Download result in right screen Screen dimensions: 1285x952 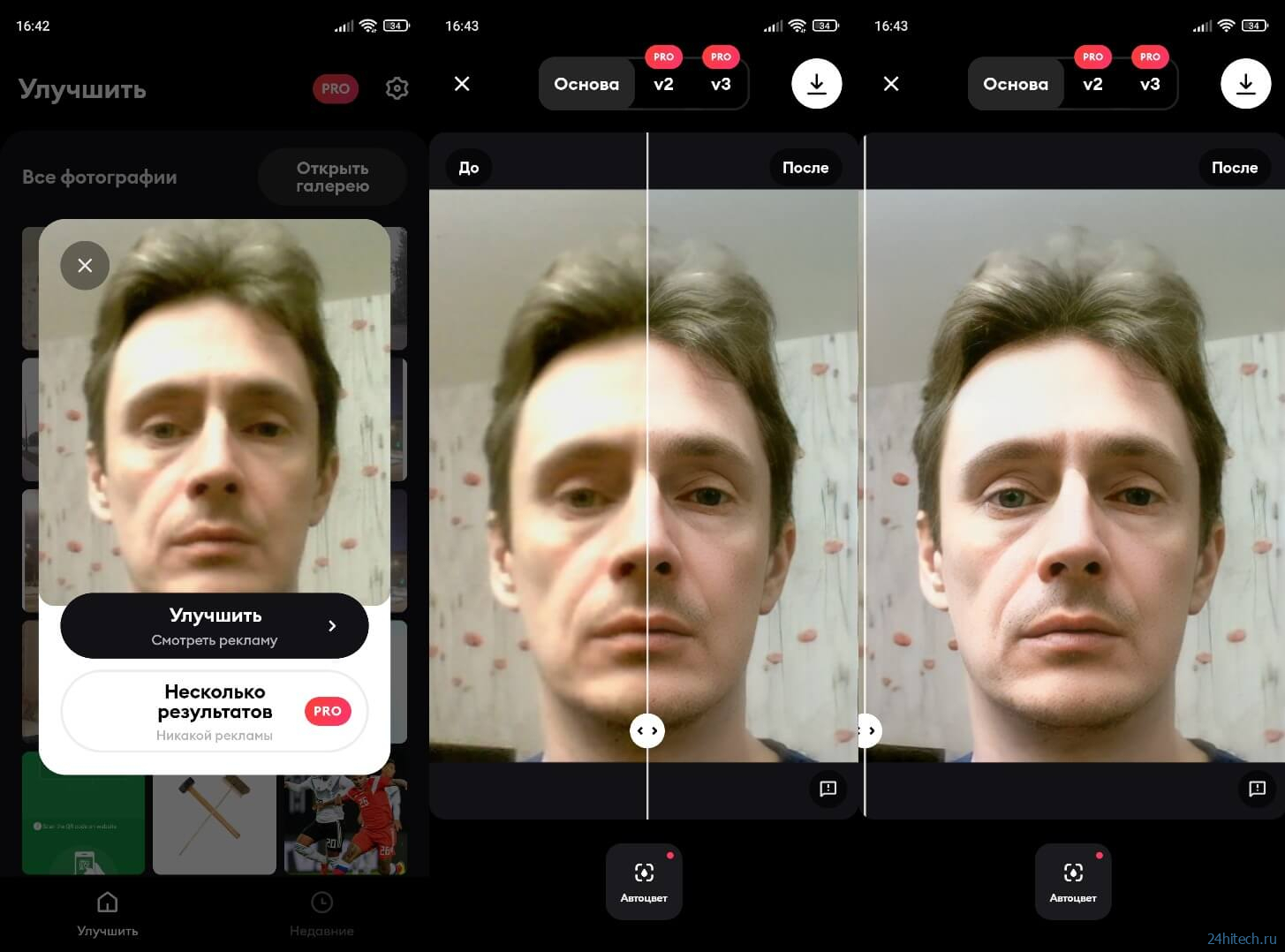1246,84
